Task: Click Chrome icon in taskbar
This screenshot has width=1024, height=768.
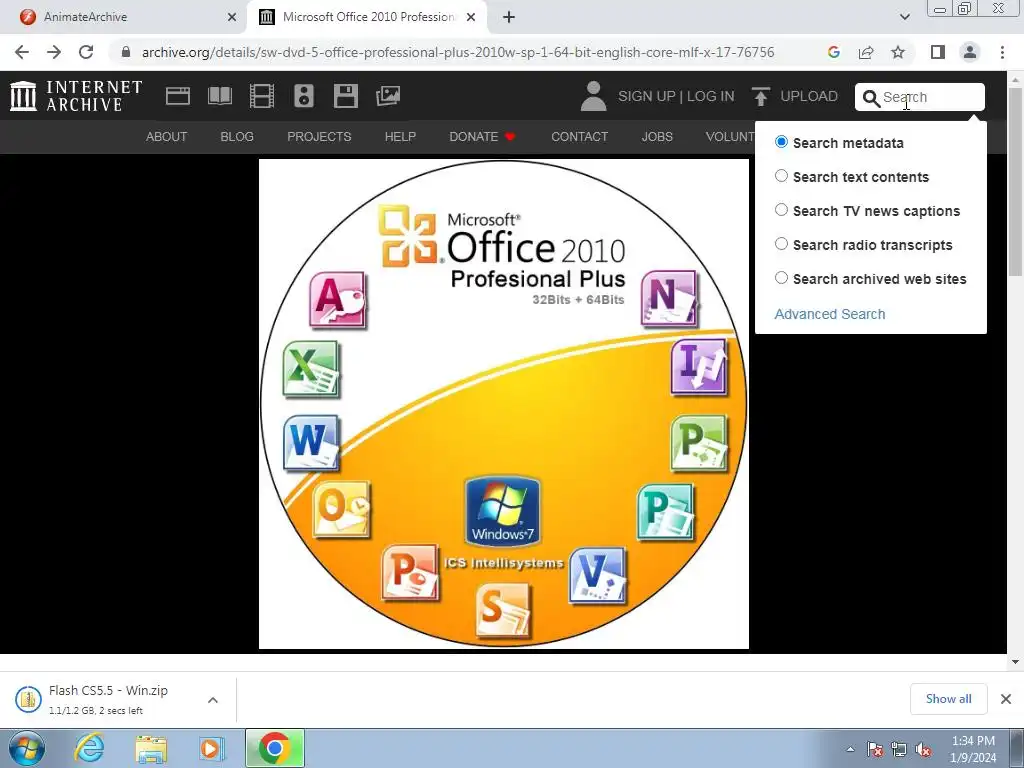Action: (275, 748)
